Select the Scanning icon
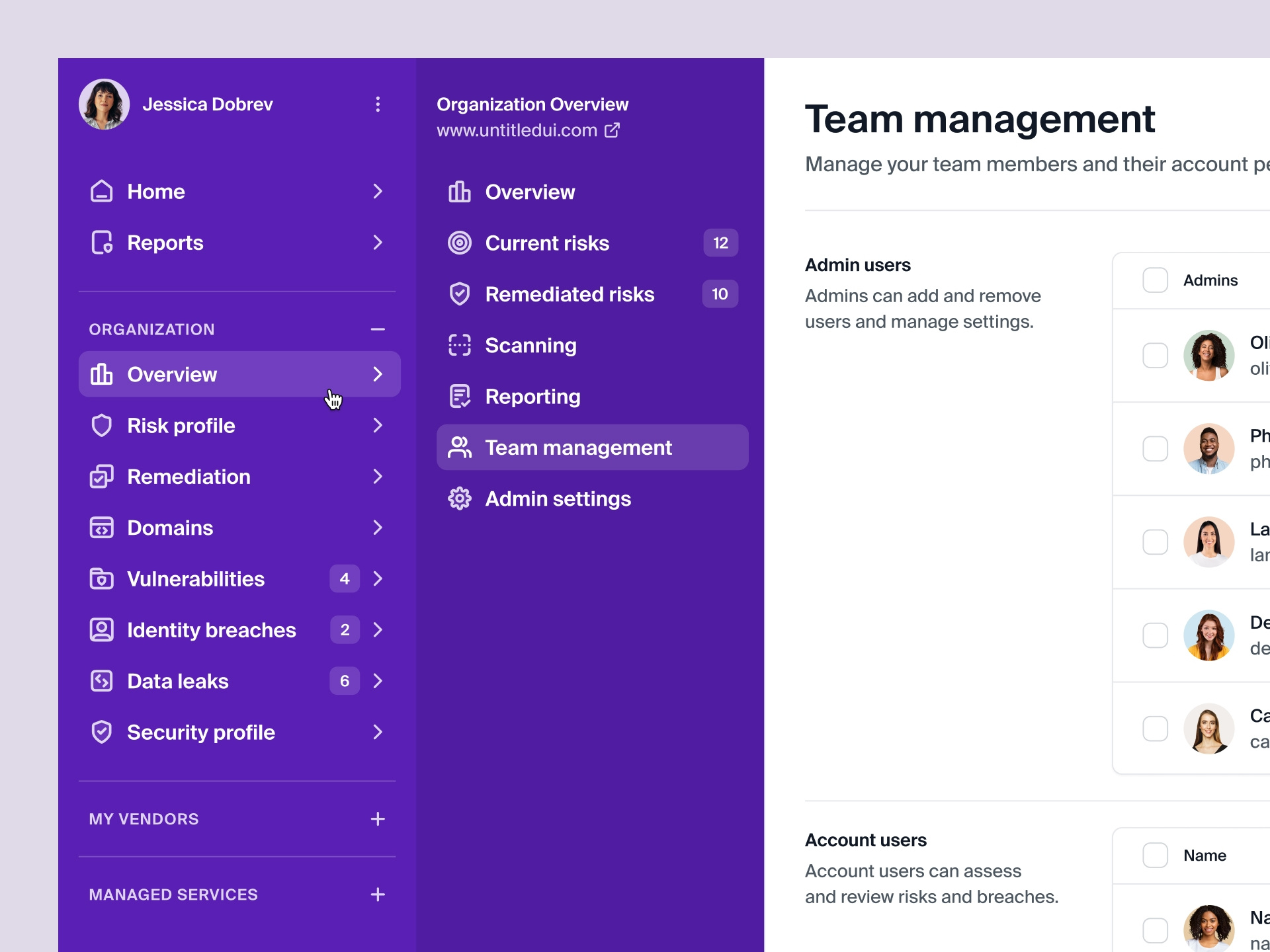 460,345
